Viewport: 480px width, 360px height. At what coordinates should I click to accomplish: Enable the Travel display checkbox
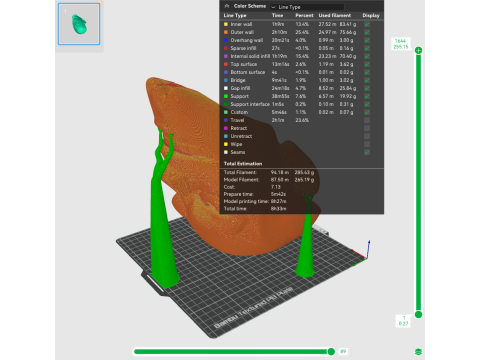(367, 120)
